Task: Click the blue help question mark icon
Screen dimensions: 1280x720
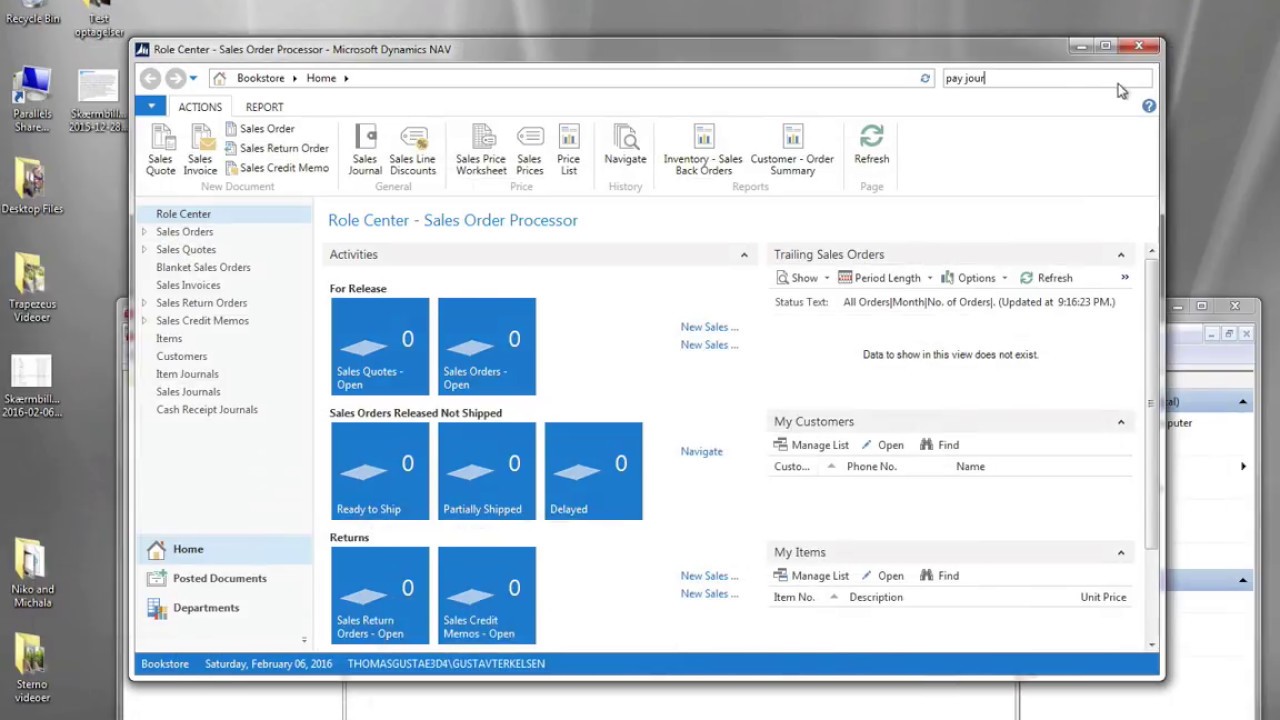Action: 1149,106
